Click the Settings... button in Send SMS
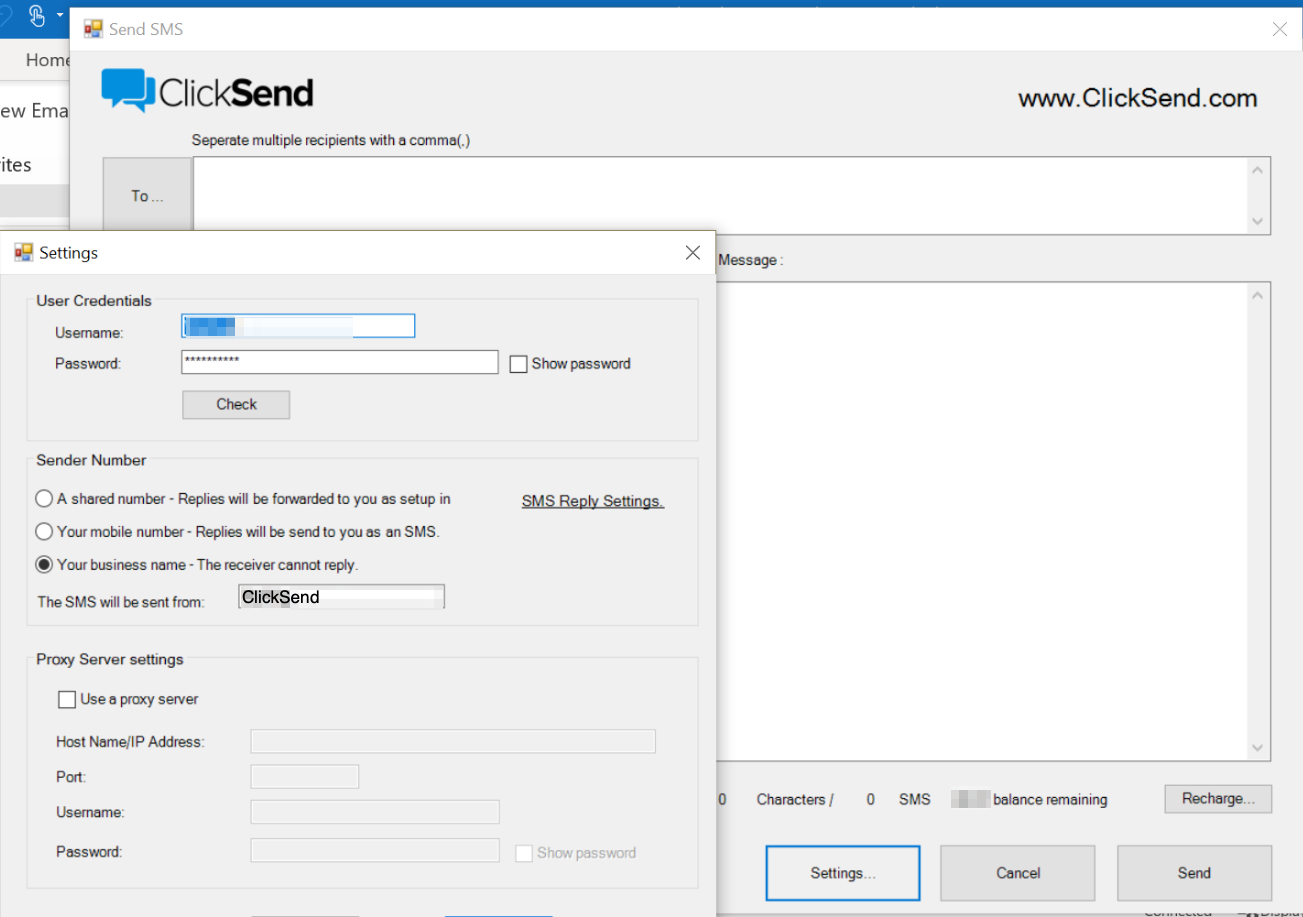Image resolution: width=1303 pixels, height=917 pixels. pos(843,873)
